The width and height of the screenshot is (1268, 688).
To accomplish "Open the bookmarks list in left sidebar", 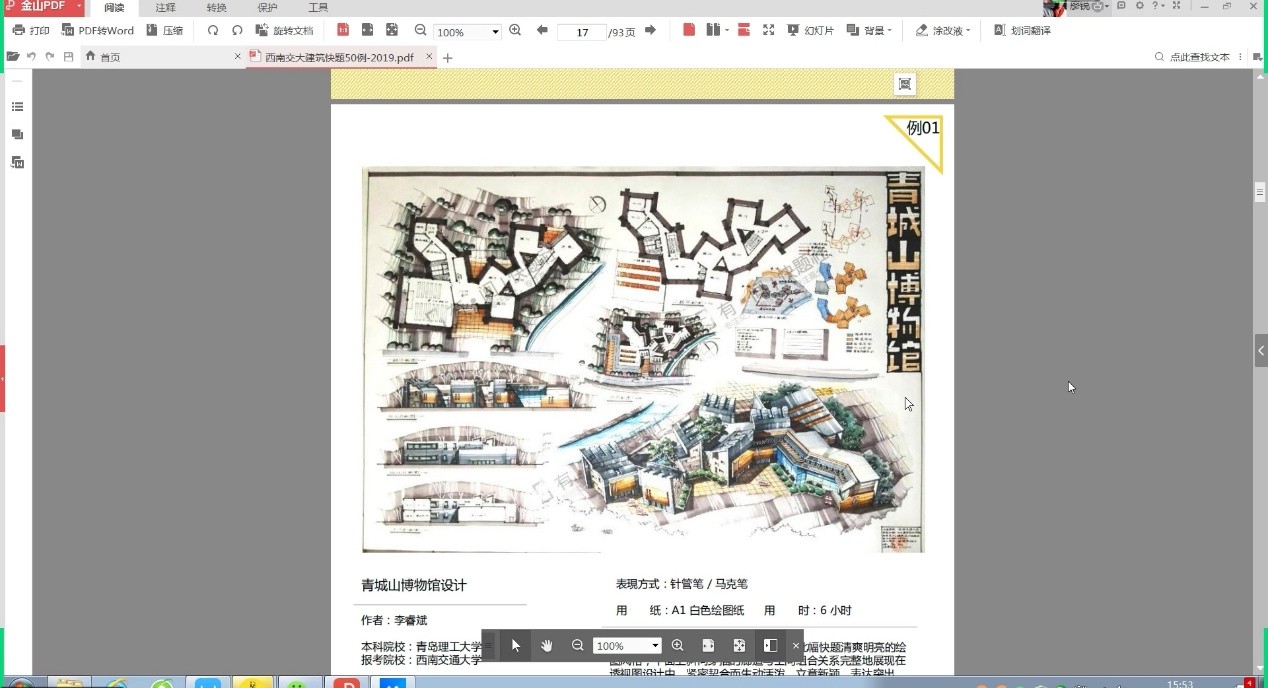I will [x=17, y=107].
